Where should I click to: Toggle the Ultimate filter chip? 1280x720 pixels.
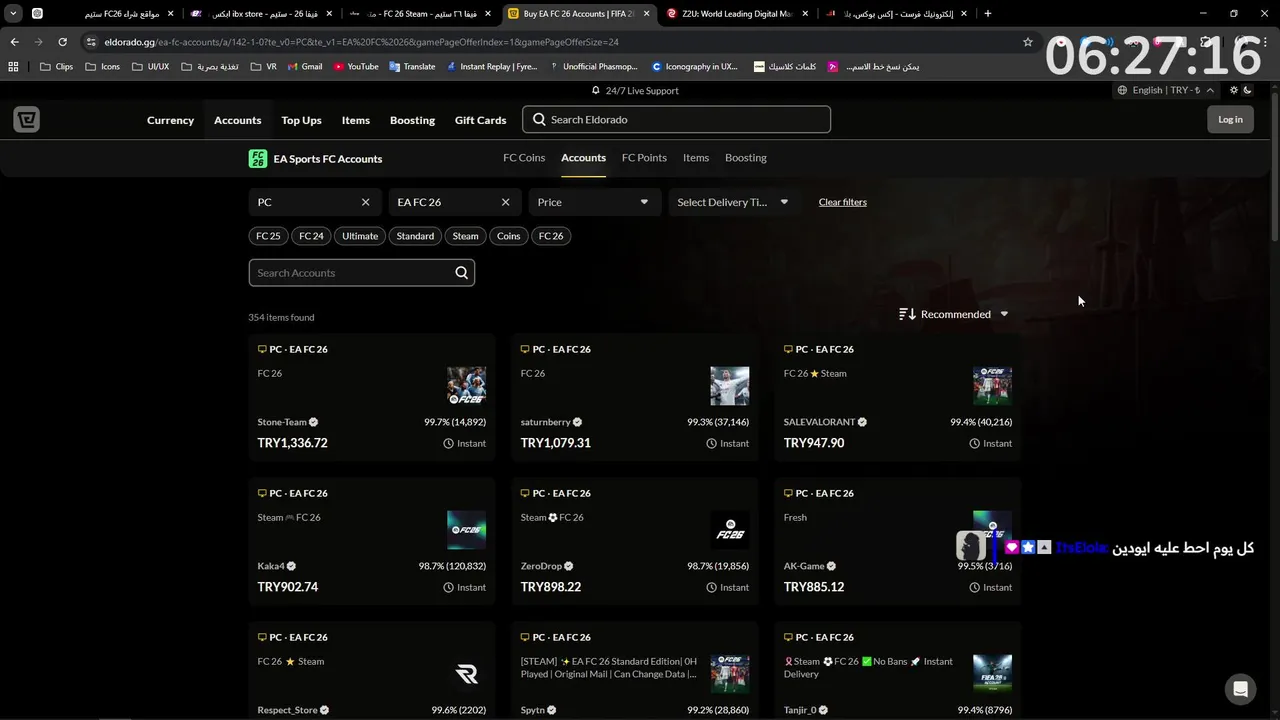pyautogui.click(x=360, y=236)
